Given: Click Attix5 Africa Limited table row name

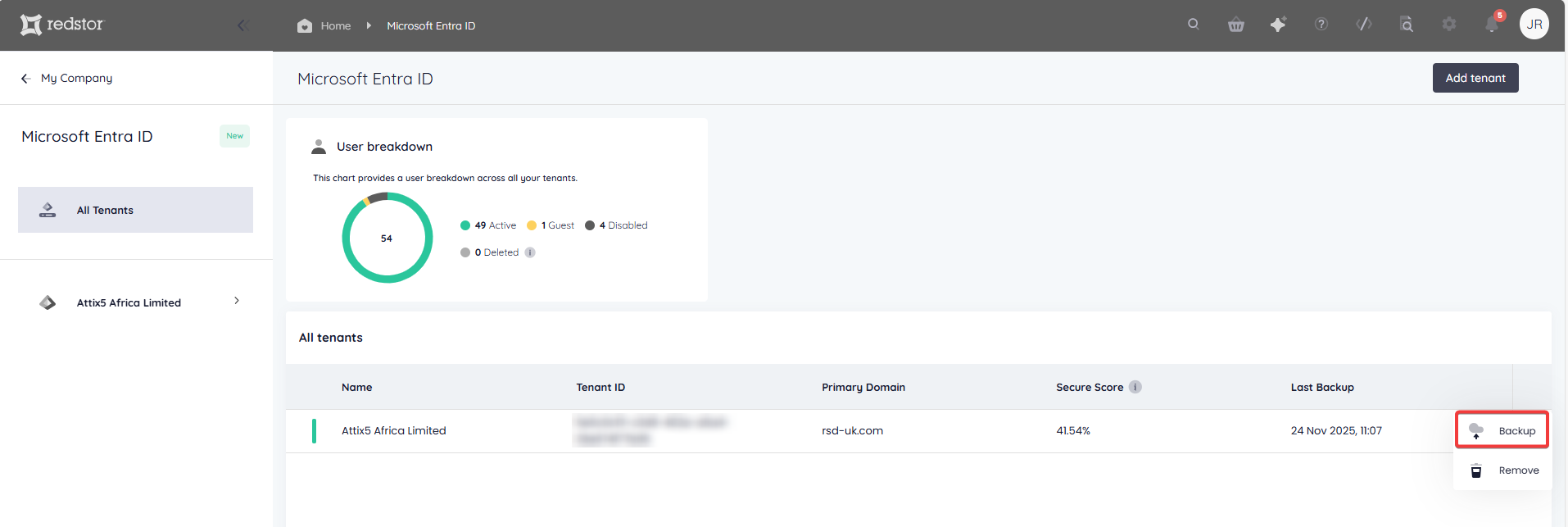Looking at the screenshot, I should (x=394, y=430).
